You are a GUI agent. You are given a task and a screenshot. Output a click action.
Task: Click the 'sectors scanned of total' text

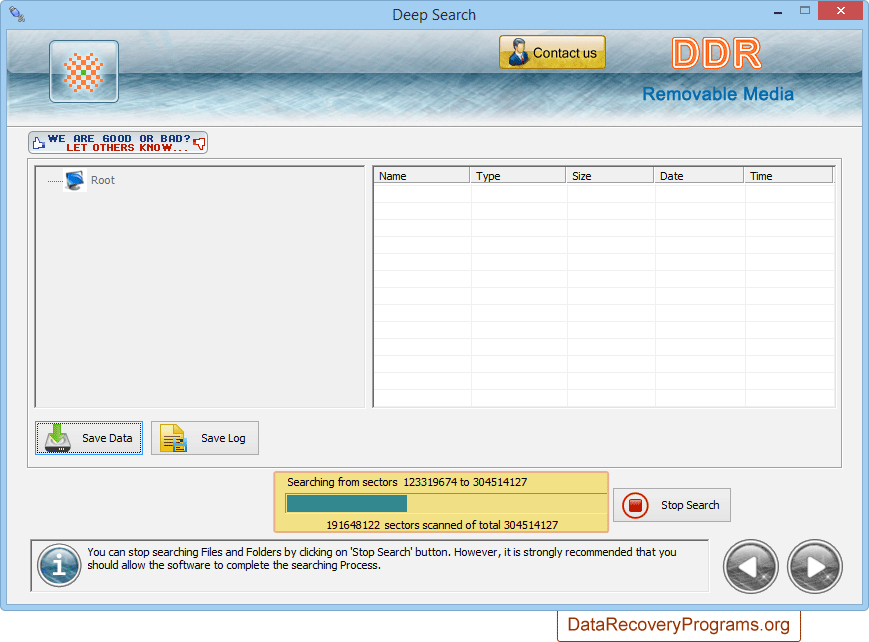point(442,525)
